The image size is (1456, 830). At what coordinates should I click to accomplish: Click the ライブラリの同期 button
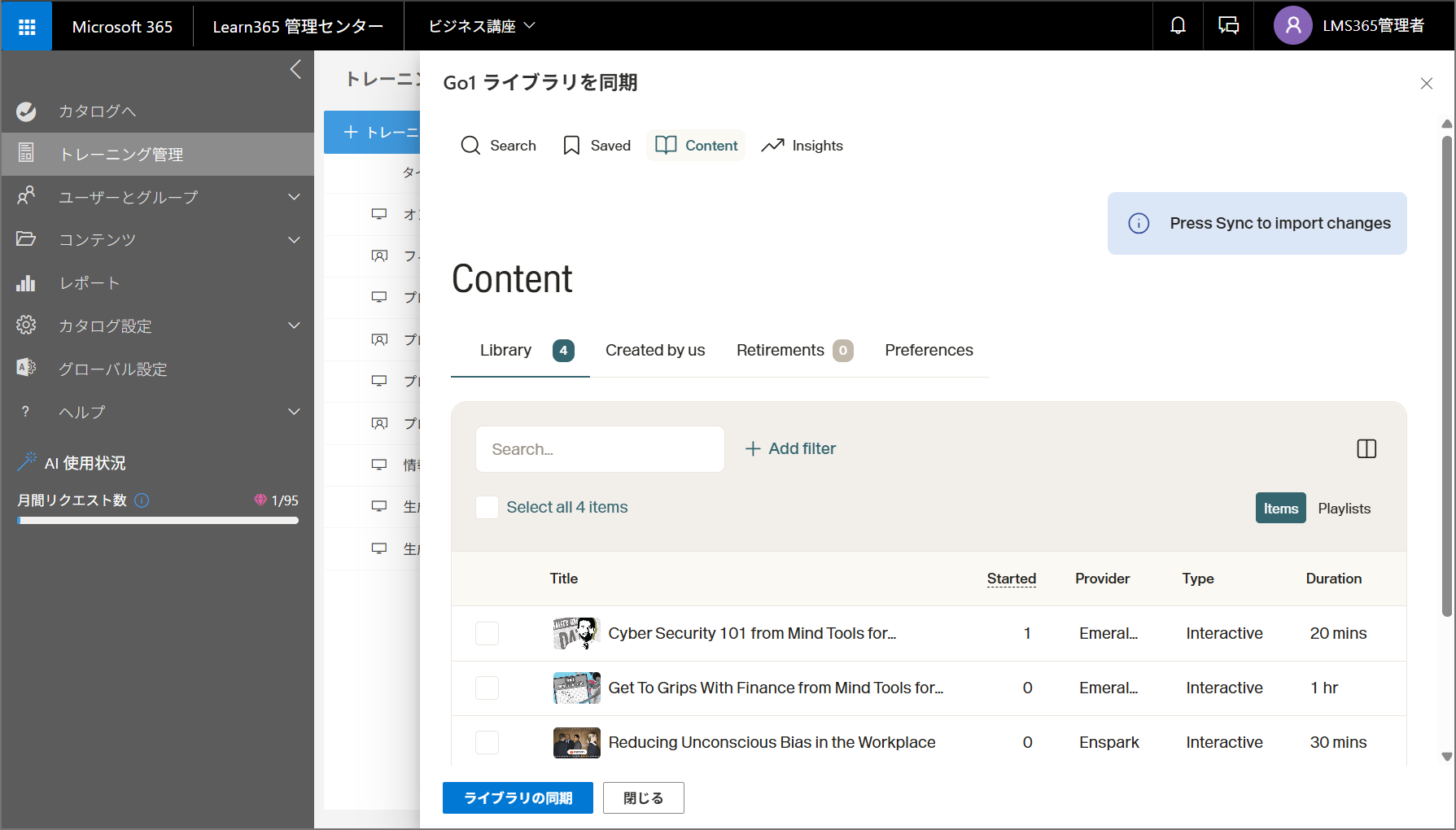[x=518, y=798]
